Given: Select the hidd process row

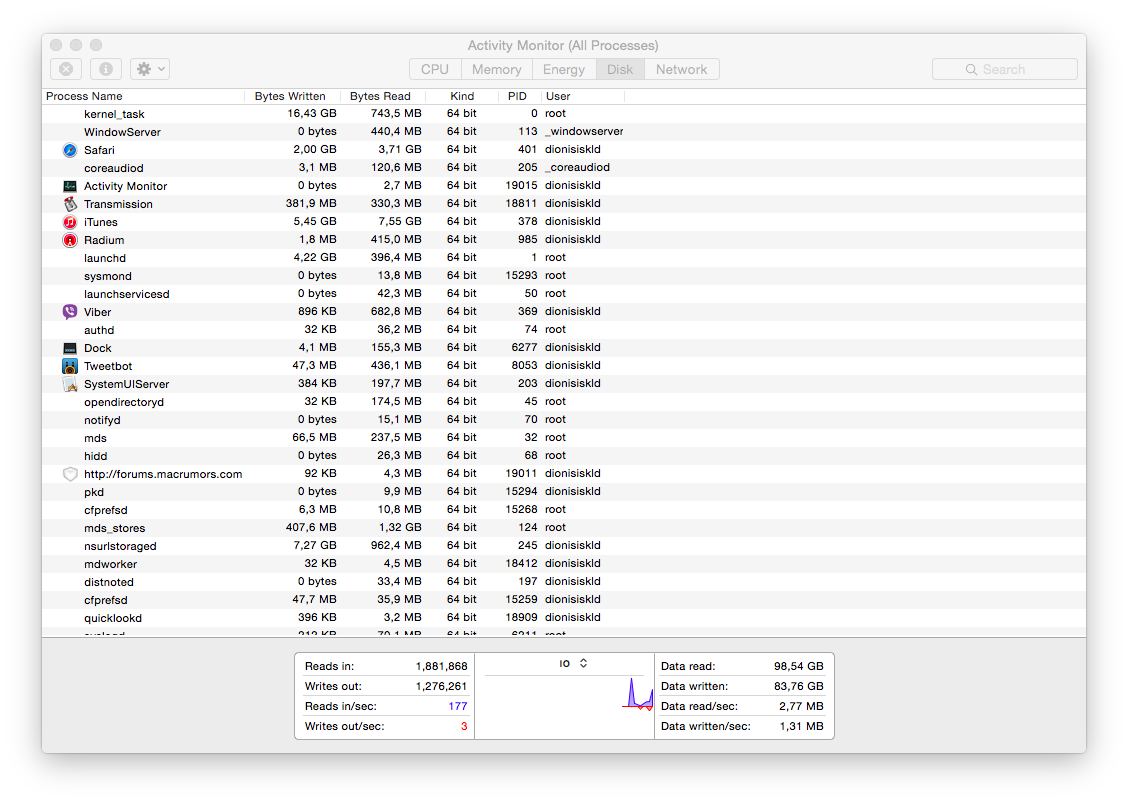Looking at the screenshot, I should (564, 455).
